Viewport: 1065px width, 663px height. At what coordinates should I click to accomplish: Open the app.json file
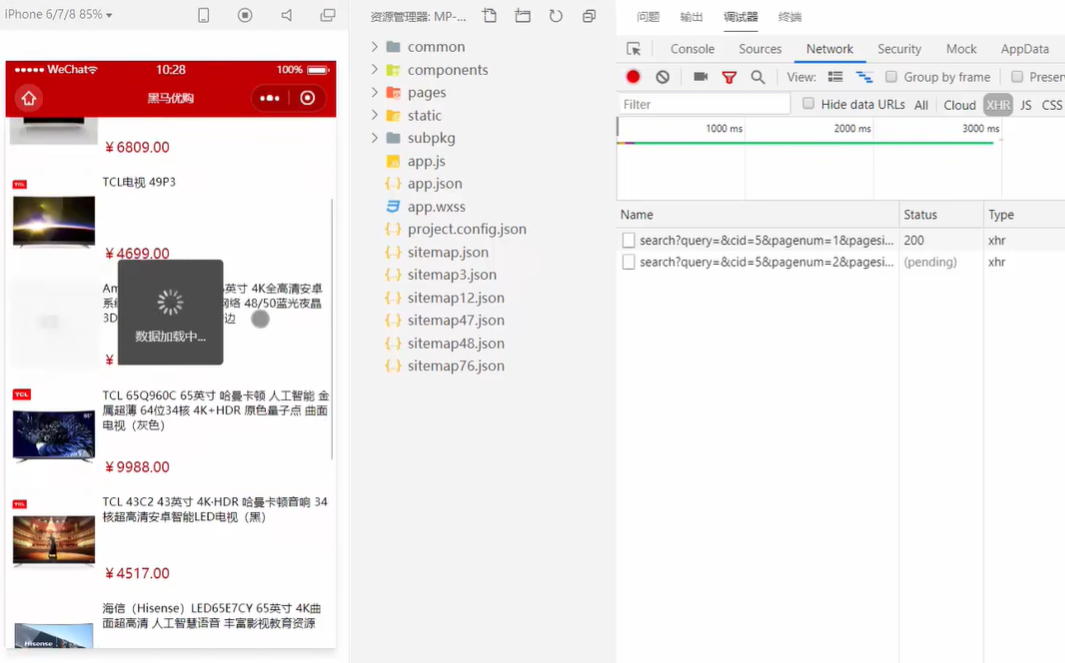pos(434,183)
